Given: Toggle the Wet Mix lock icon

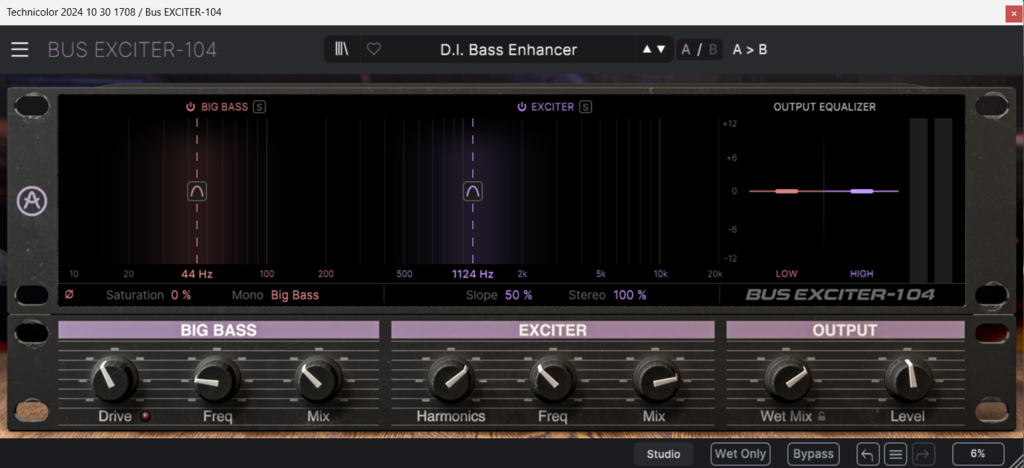Looking at the screenshot, I should (822, 416).
